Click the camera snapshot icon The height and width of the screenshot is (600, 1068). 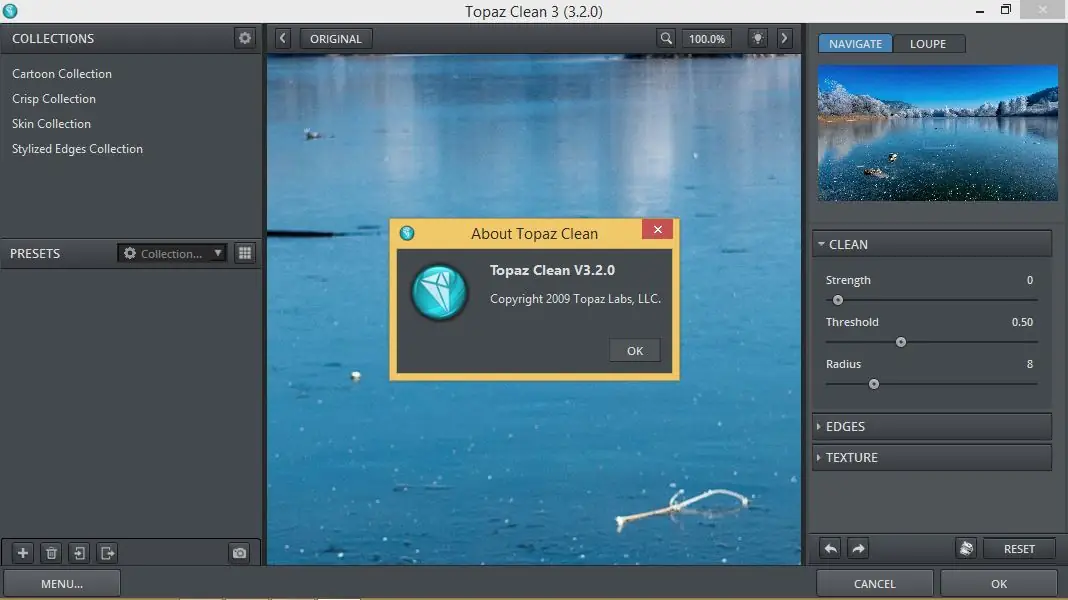(x=239, y=553)
